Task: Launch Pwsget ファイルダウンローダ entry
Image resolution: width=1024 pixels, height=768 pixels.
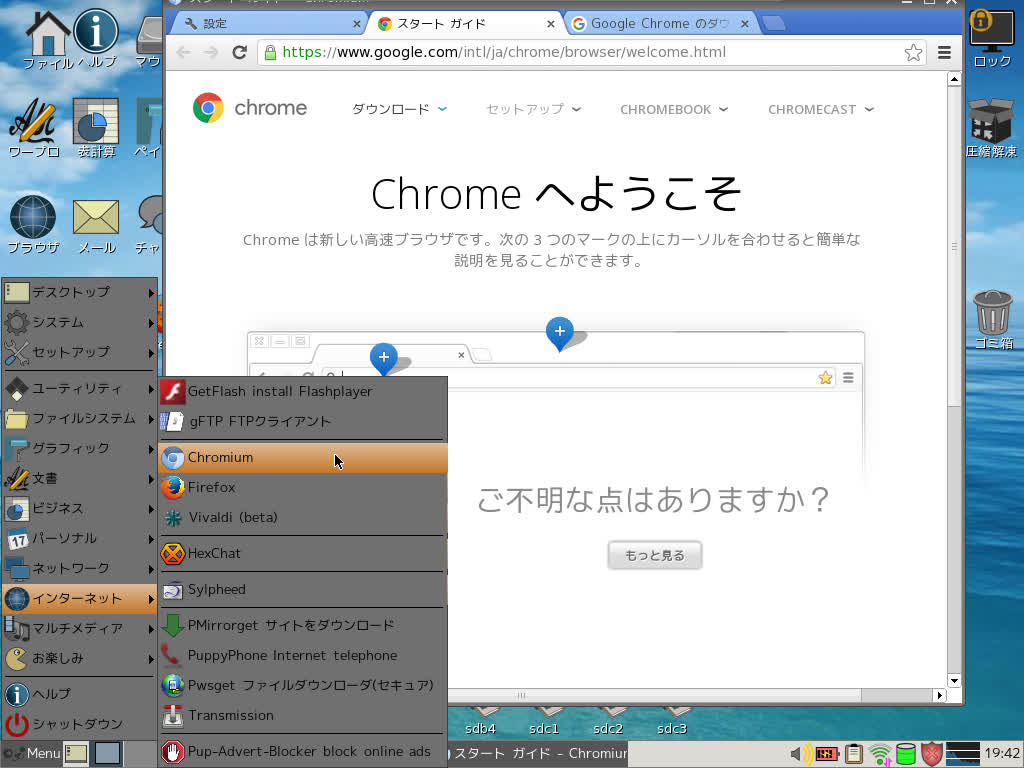Action: (x=302, y=686)
